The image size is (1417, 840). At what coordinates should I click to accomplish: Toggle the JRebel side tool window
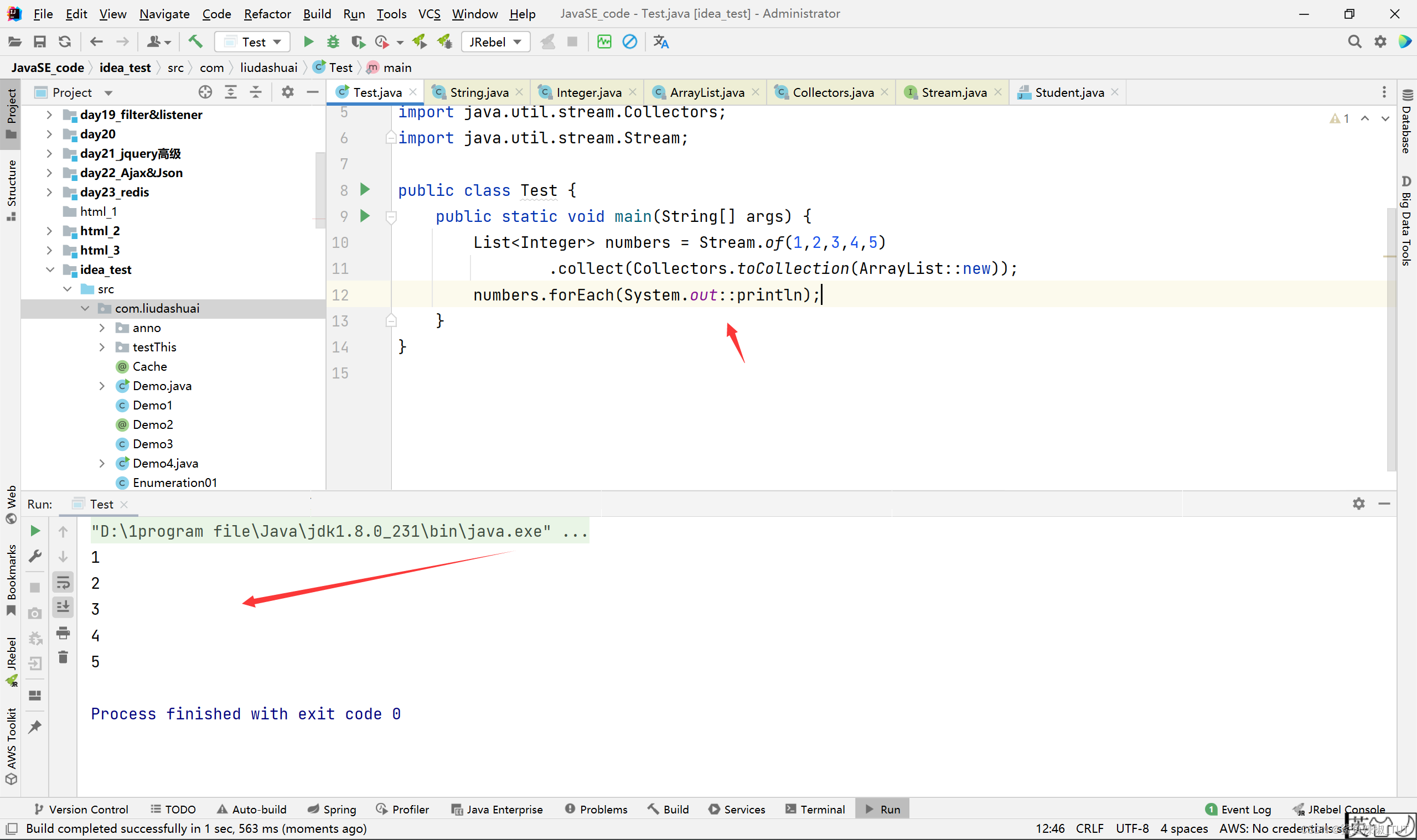pos(11,661)
